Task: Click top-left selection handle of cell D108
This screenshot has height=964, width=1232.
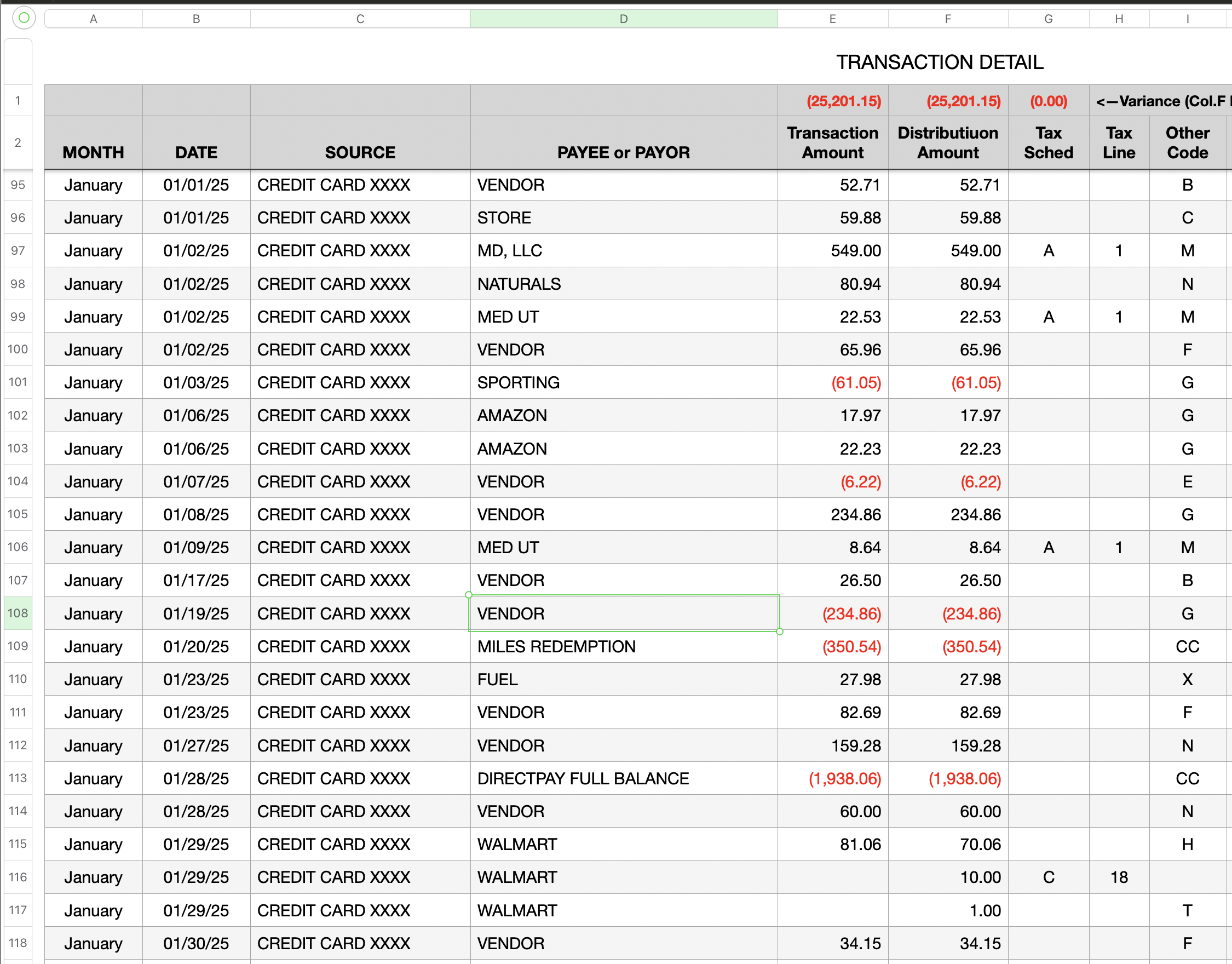Action: (468, 595)
